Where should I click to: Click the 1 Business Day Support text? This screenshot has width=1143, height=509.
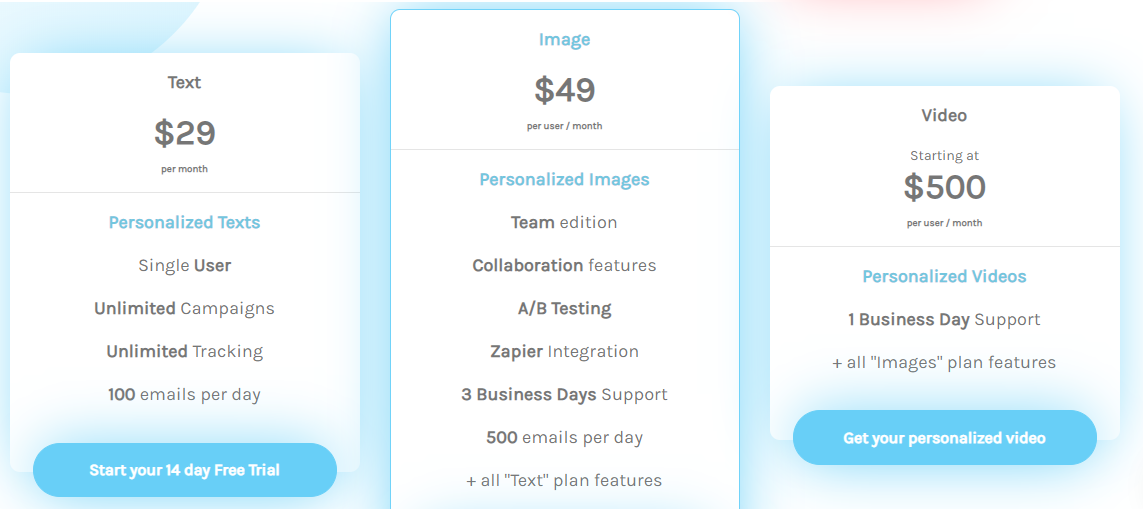click(944, 320)
